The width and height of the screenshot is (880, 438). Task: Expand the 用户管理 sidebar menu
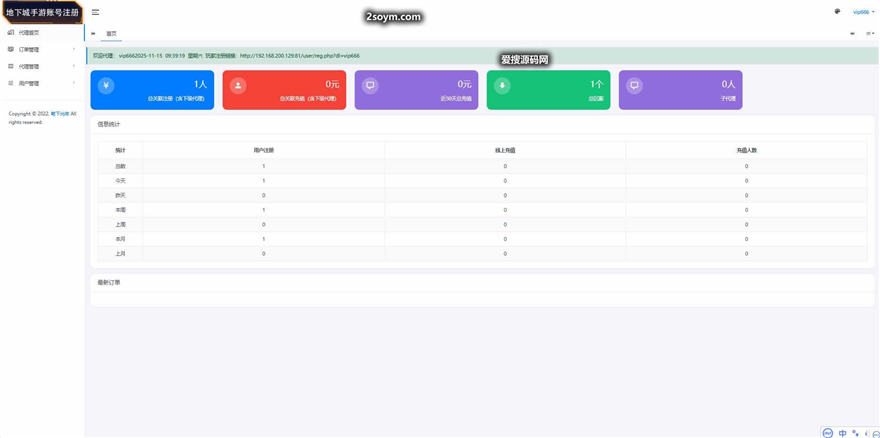click(x=38, y=83)
